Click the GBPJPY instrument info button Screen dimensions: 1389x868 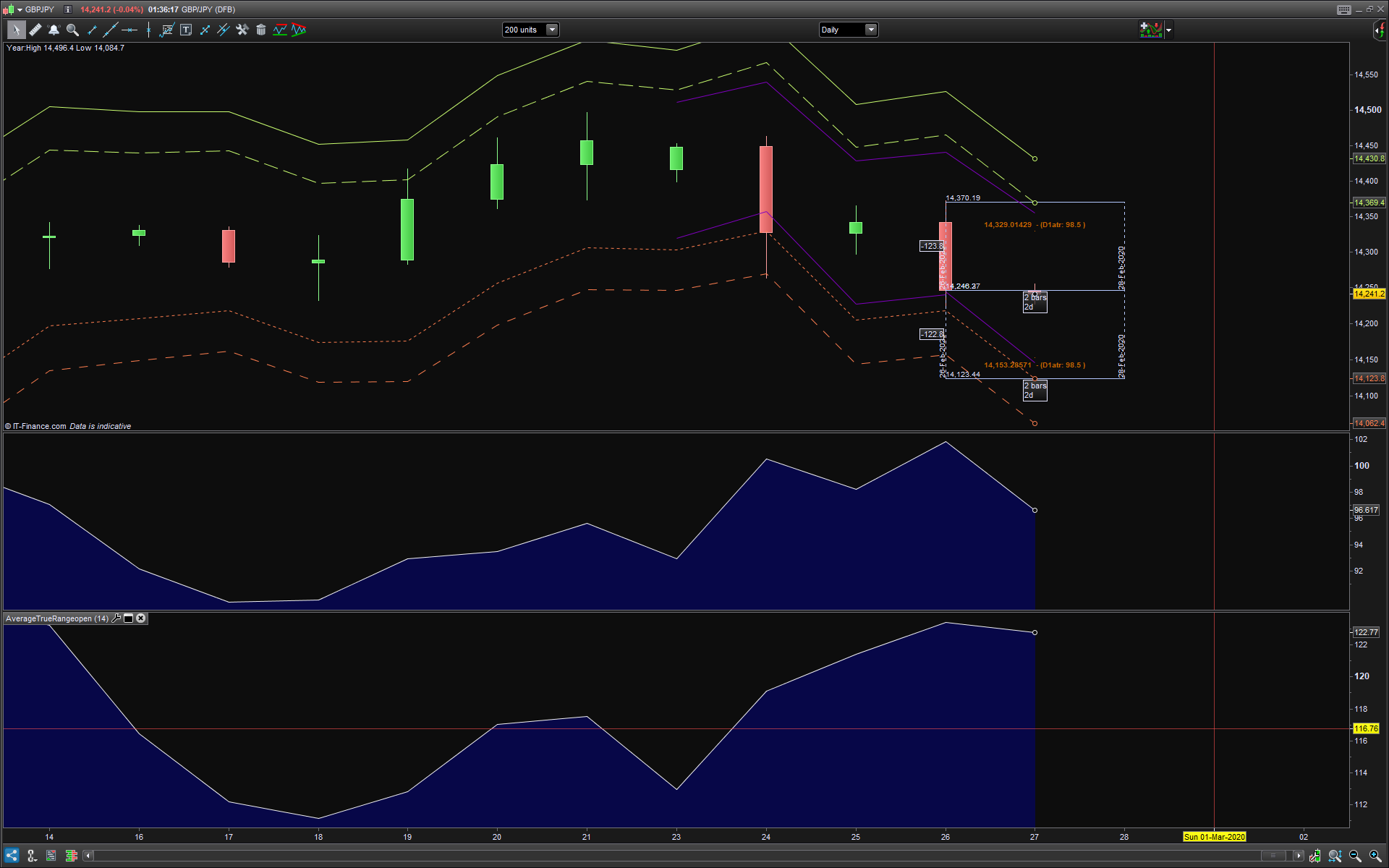coord(68,9)
